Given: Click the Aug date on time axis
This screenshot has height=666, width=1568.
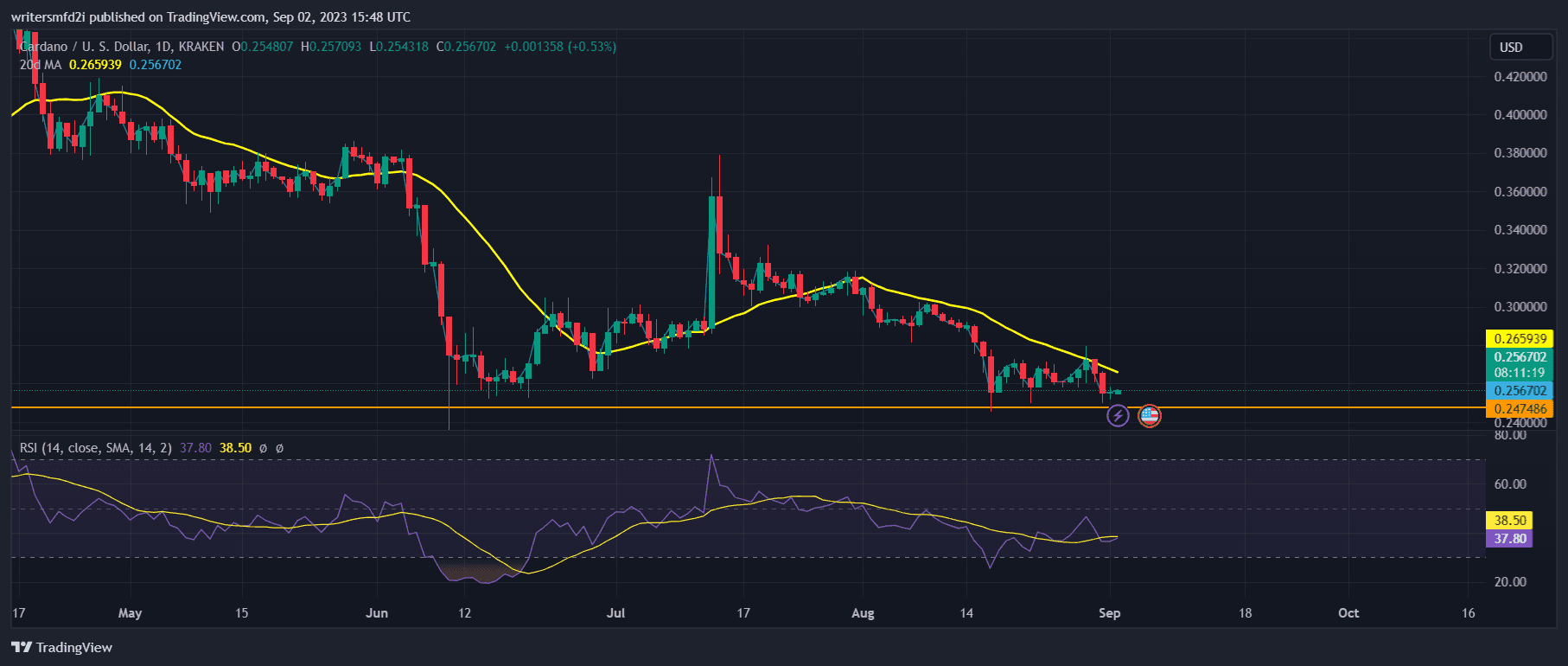Looking at the screenshot, I should tap(863, 613).
